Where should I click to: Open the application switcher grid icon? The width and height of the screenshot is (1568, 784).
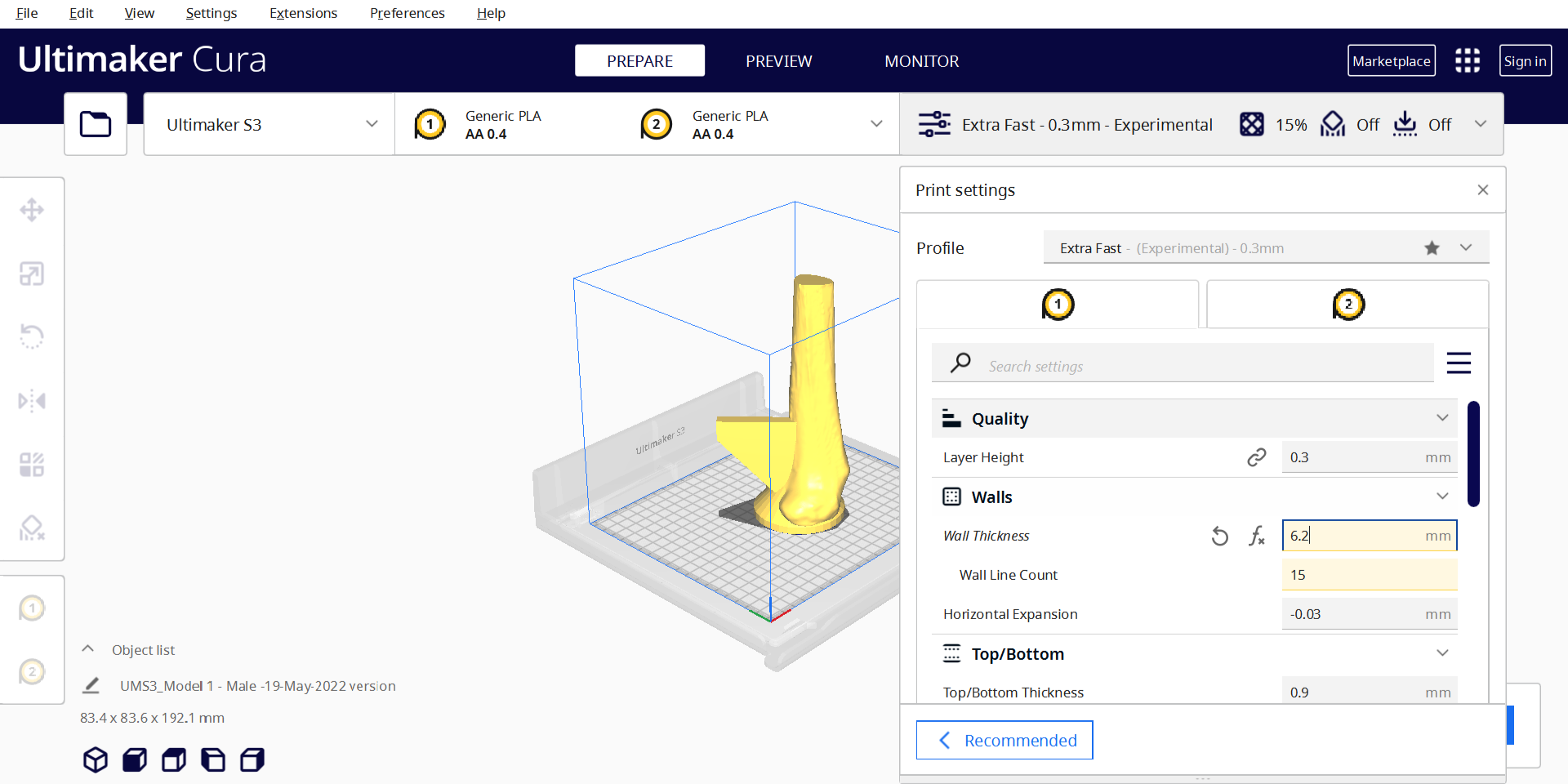click(x=1467, y=60)
